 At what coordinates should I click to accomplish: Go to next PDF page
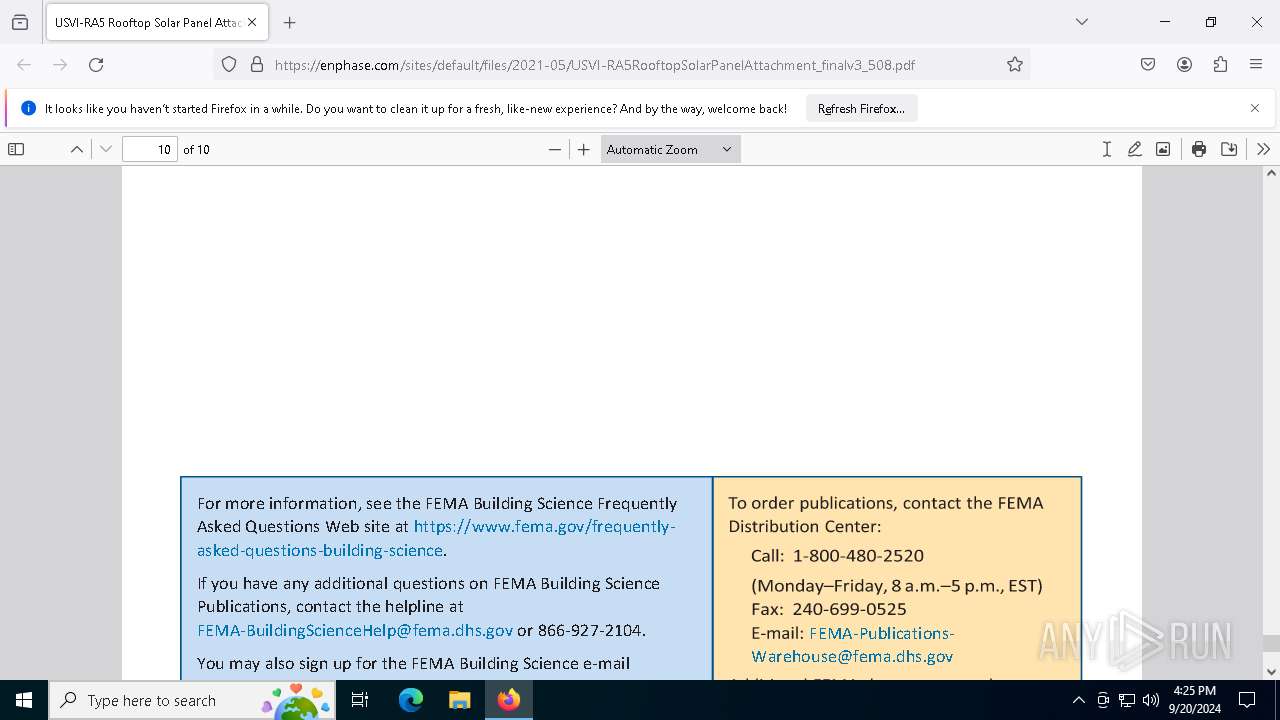click(106, 149)
